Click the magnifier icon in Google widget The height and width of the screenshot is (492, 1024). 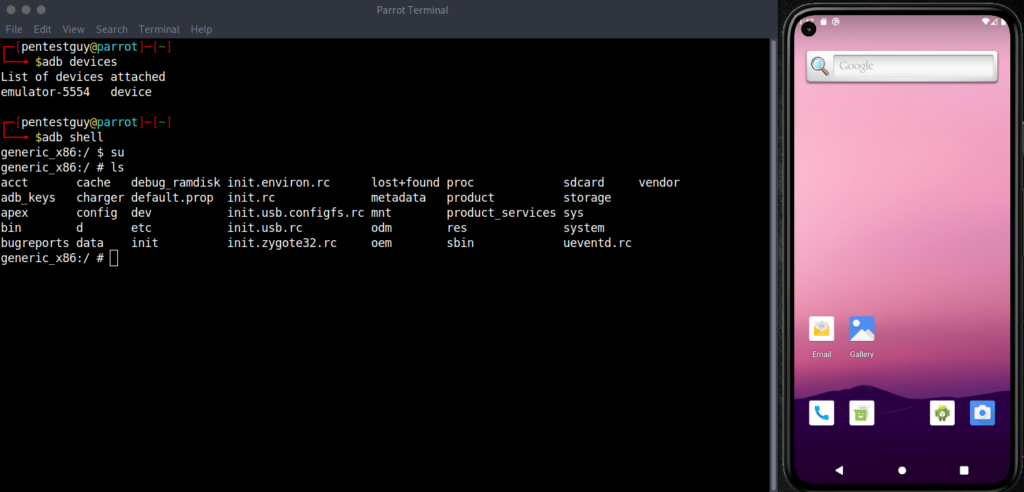[x=820, y=66]
